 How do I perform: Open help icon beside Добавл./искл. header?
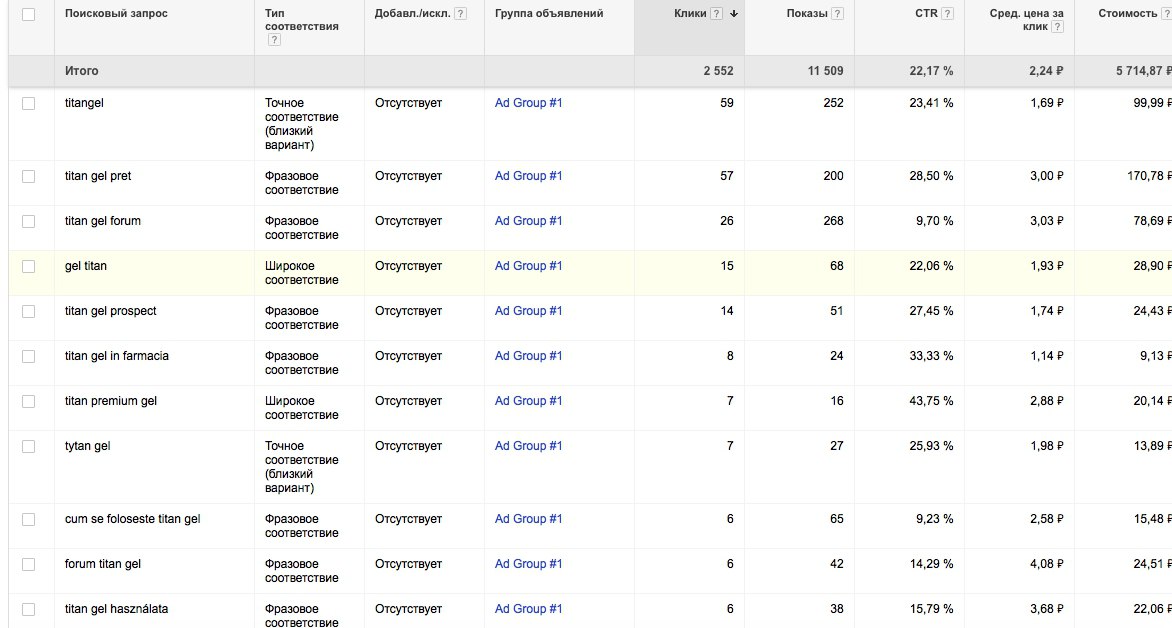[460, 13]
